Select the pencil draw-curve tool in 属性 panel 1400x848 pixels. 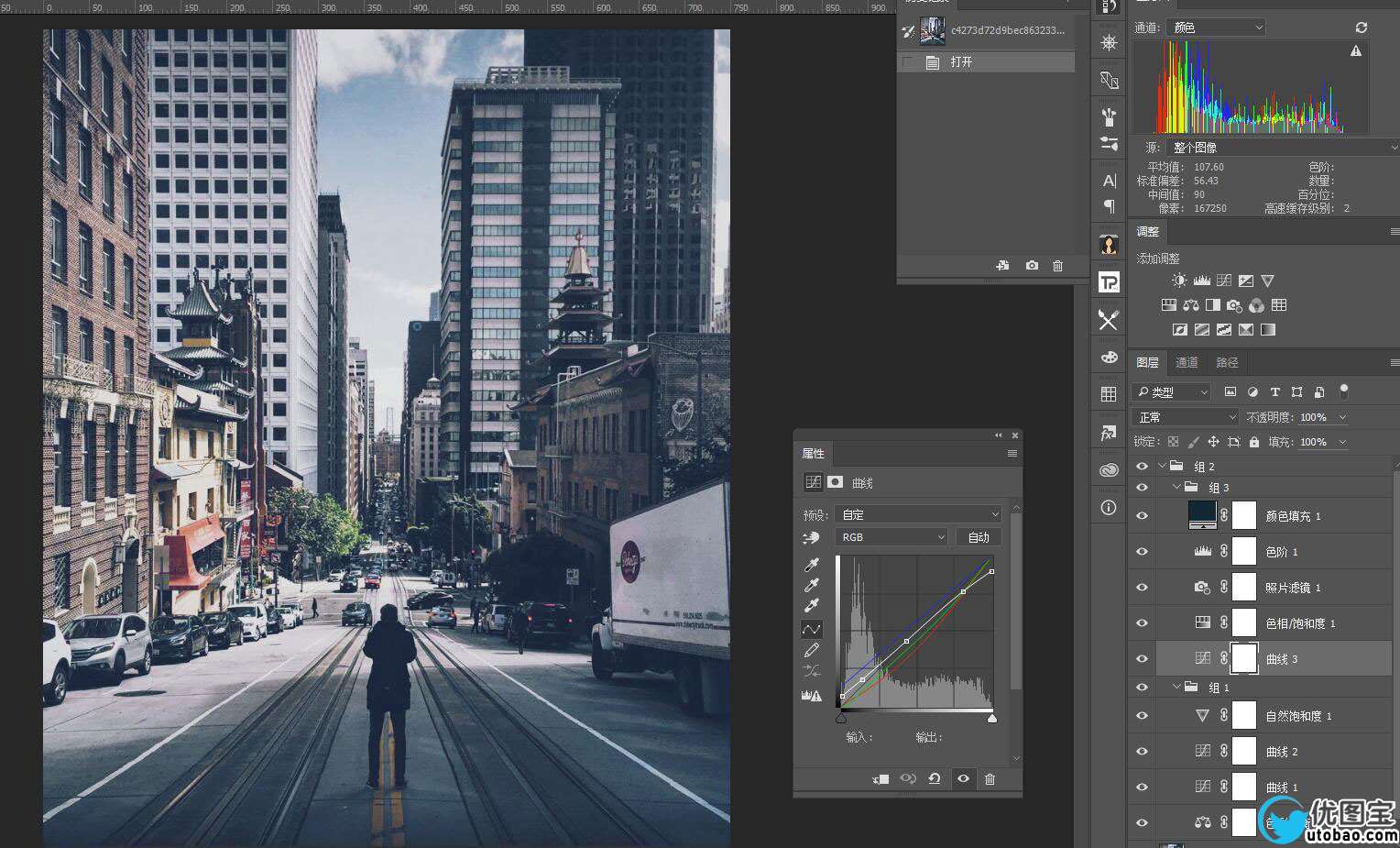click(x=811, y=650)
